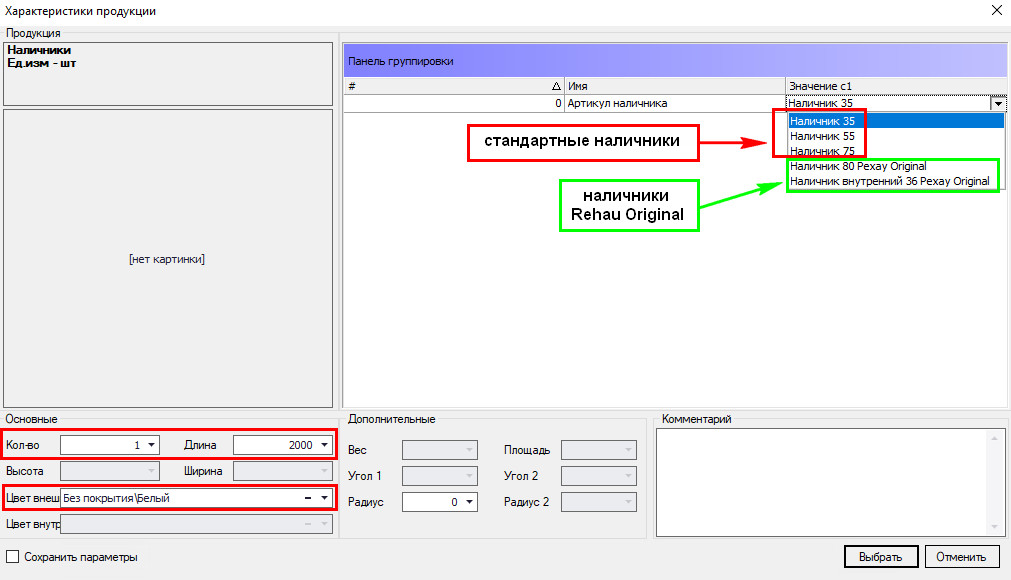Click the Имя column header
This screenshot has height=580, width=1011.
pos(674,86)
